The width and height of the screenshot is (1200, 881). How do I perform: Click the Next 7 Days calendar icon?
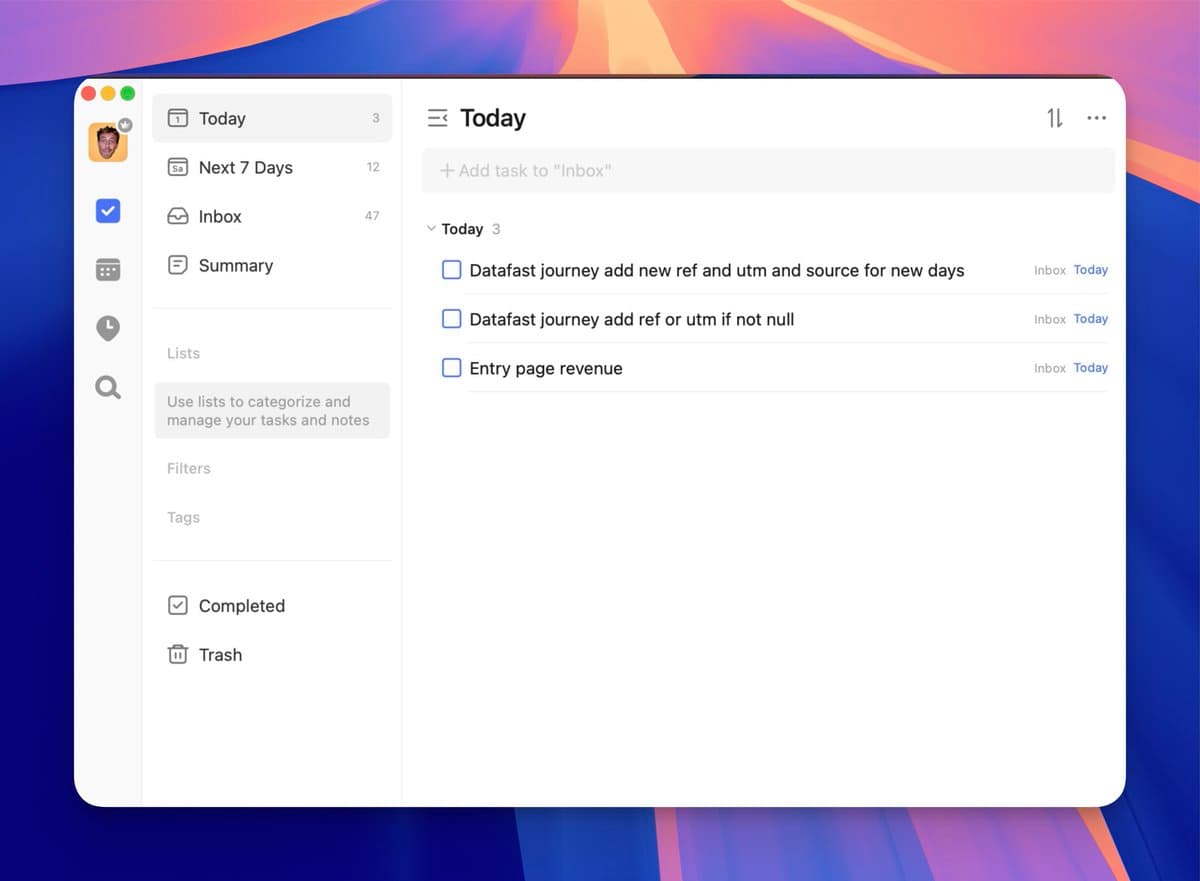coord(178,167)
